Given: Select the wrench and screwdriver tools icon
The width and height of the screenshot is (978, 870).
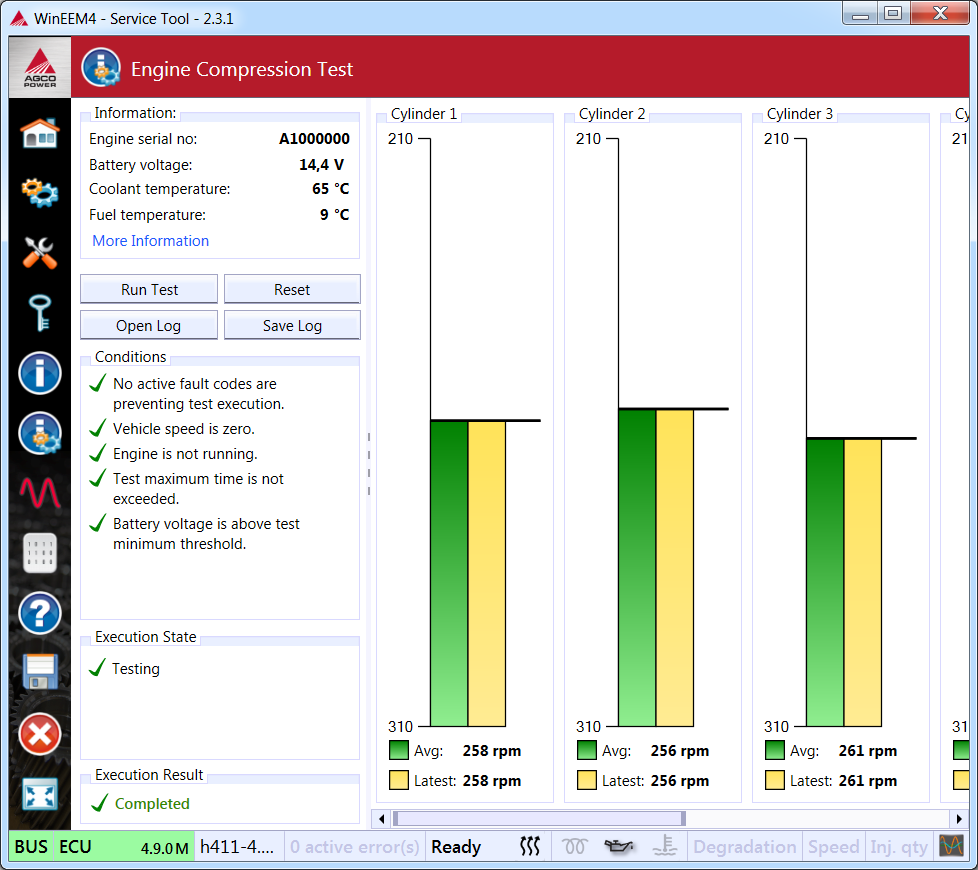Looking at the screenshot, I should (x=40, y=252).
